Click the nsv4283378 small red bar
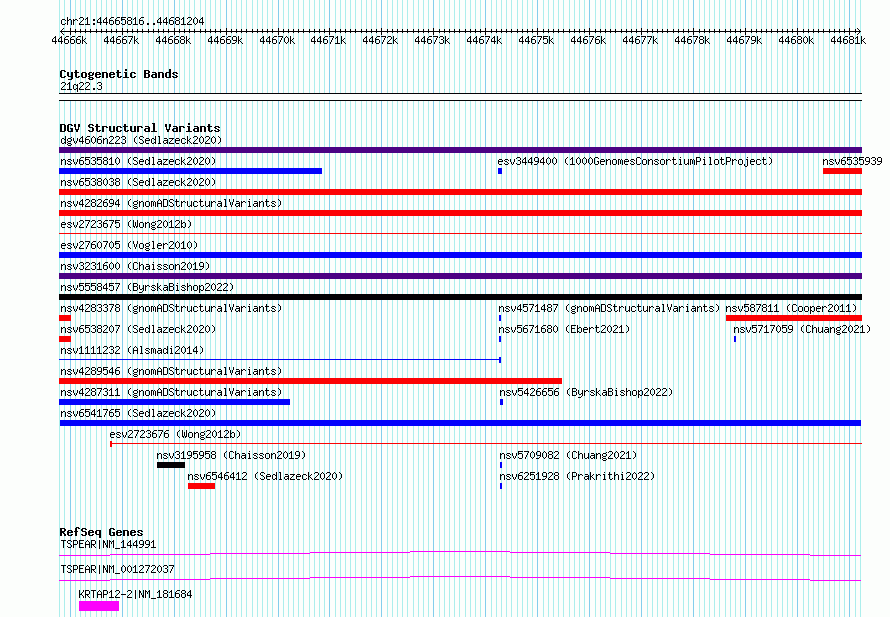Viewport: 890px width, 617px height. (x=65, y=318)
